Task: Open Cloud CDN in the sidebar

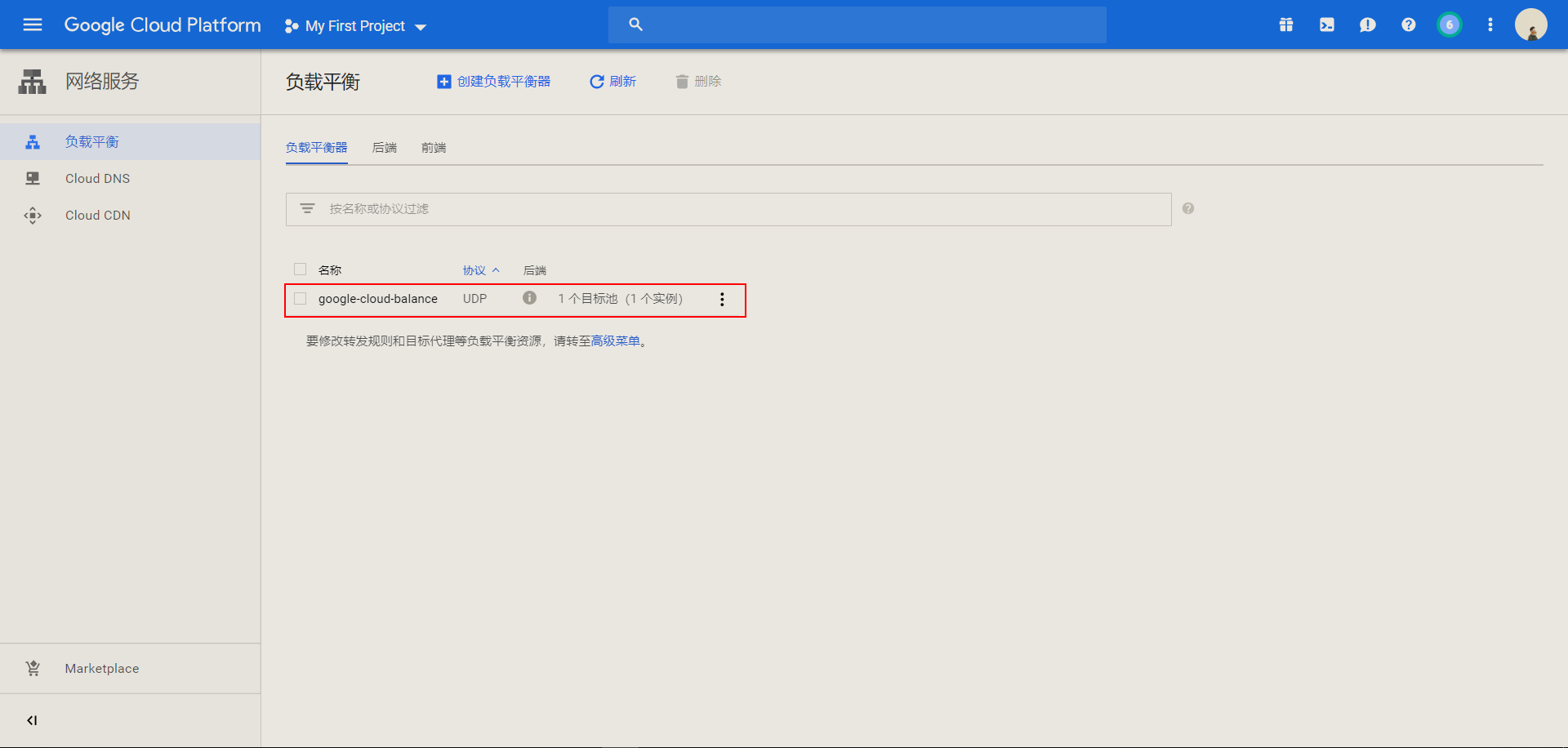Action: (131, 215)
